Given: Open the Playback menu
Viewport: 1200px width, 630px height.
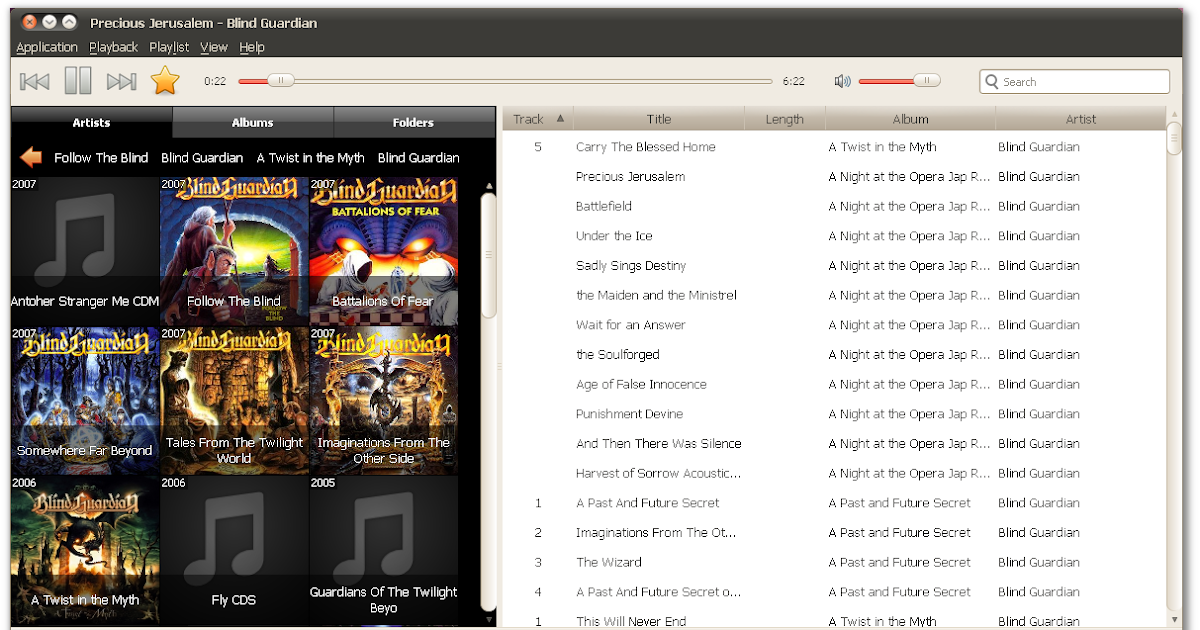Looking at the screenshot, I should pyautogui.click(x=113, y=47).
